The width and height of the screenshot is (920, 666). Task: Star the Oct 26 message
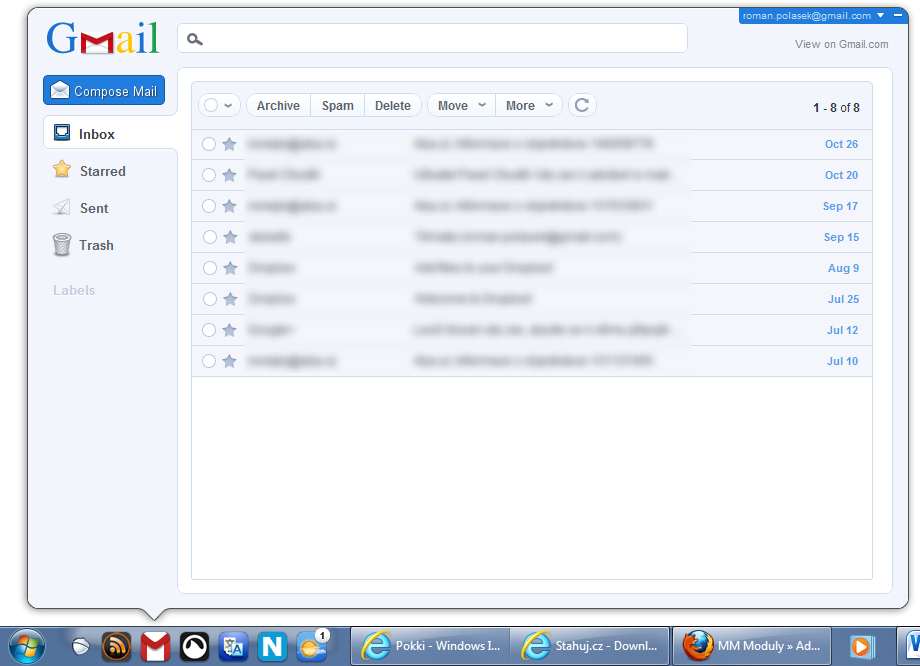tap(229, 144)
